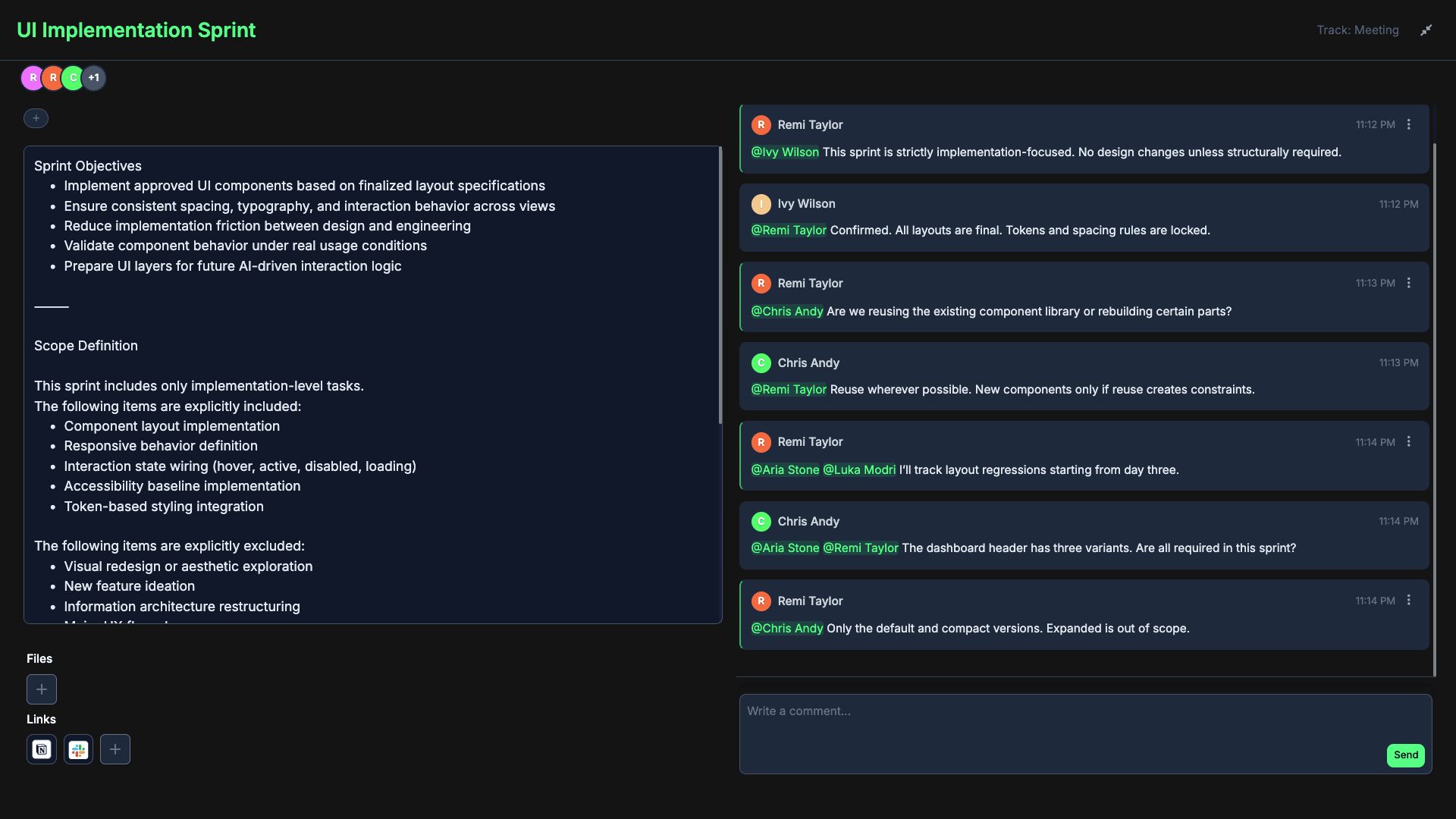Open the Notion link under Links

click(41, 748)
